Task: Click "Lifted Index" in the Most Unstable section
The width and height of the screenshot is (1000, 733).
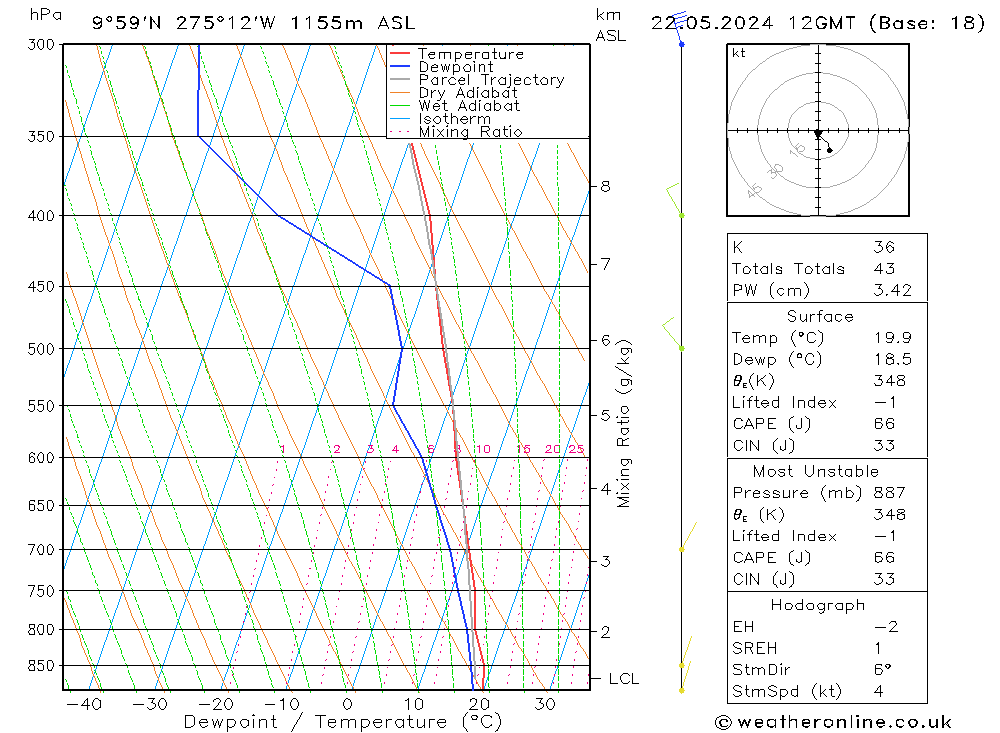Action: tap(784, 536)
